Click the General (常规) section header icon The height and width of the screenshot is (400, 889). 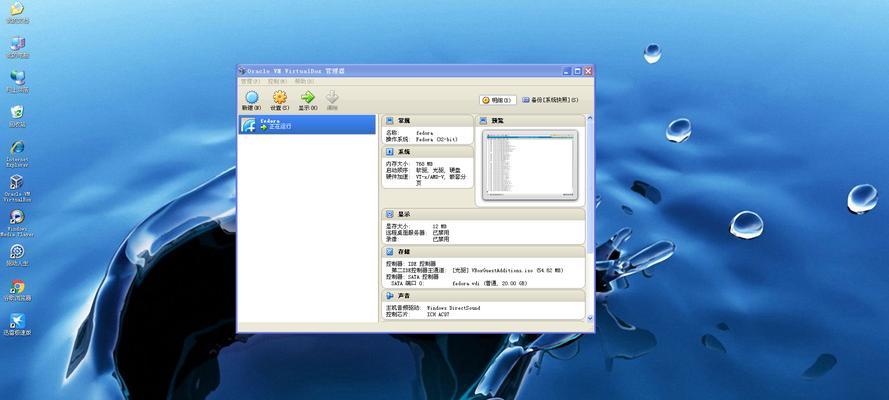pyautogui.click(x=390, y=121)
